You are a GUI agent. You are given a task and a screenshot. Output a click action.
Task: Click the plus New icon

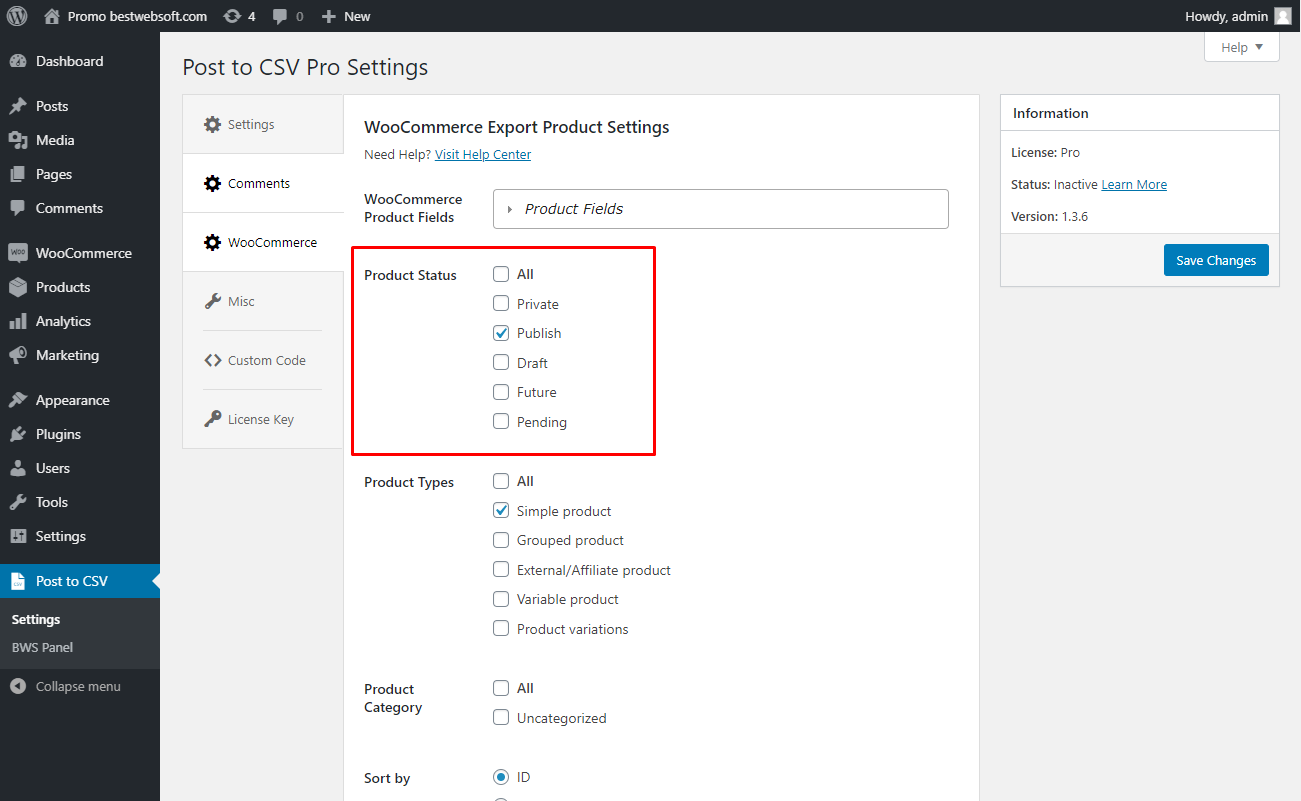click(x=328, y=16)
